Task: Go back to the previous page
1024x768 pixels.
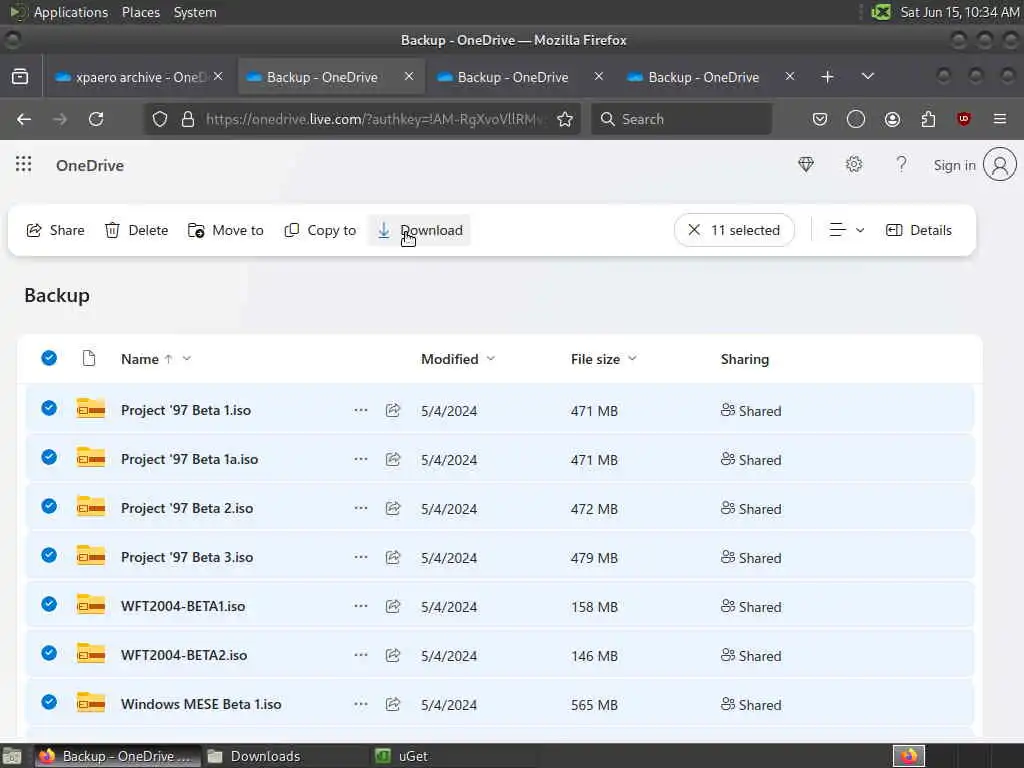Action: 24,119
